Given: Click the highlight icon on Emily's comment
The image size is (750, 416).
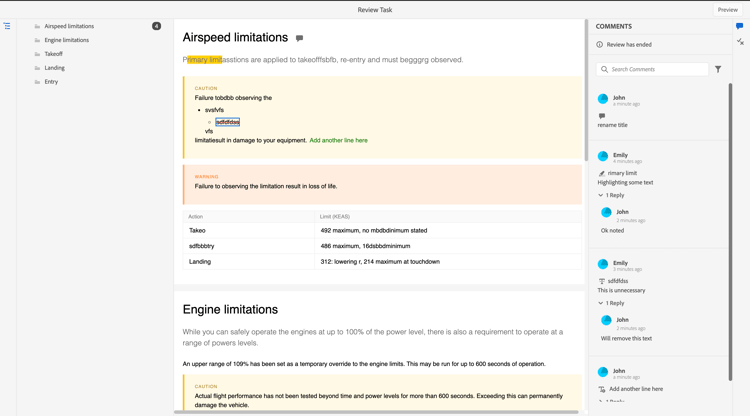Looking at the screenshot, I should 602,173.
